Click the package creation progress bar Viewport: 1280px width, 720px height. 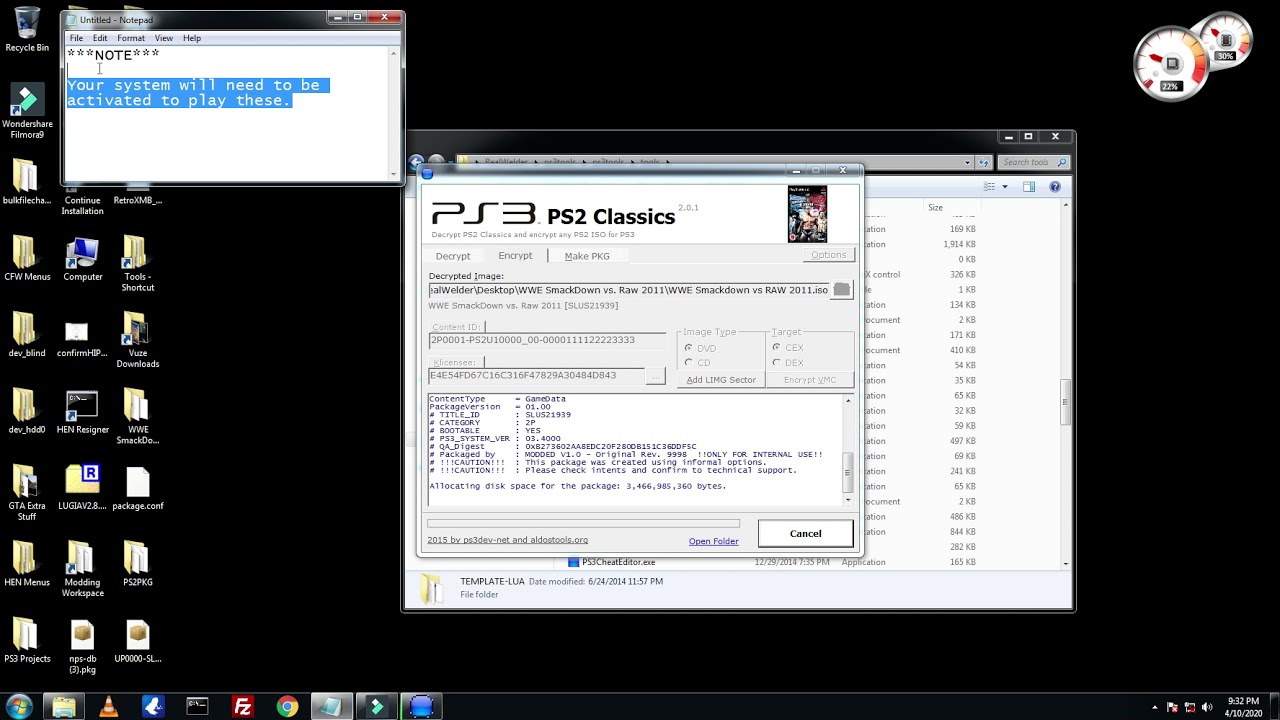[x=583, y=522]
